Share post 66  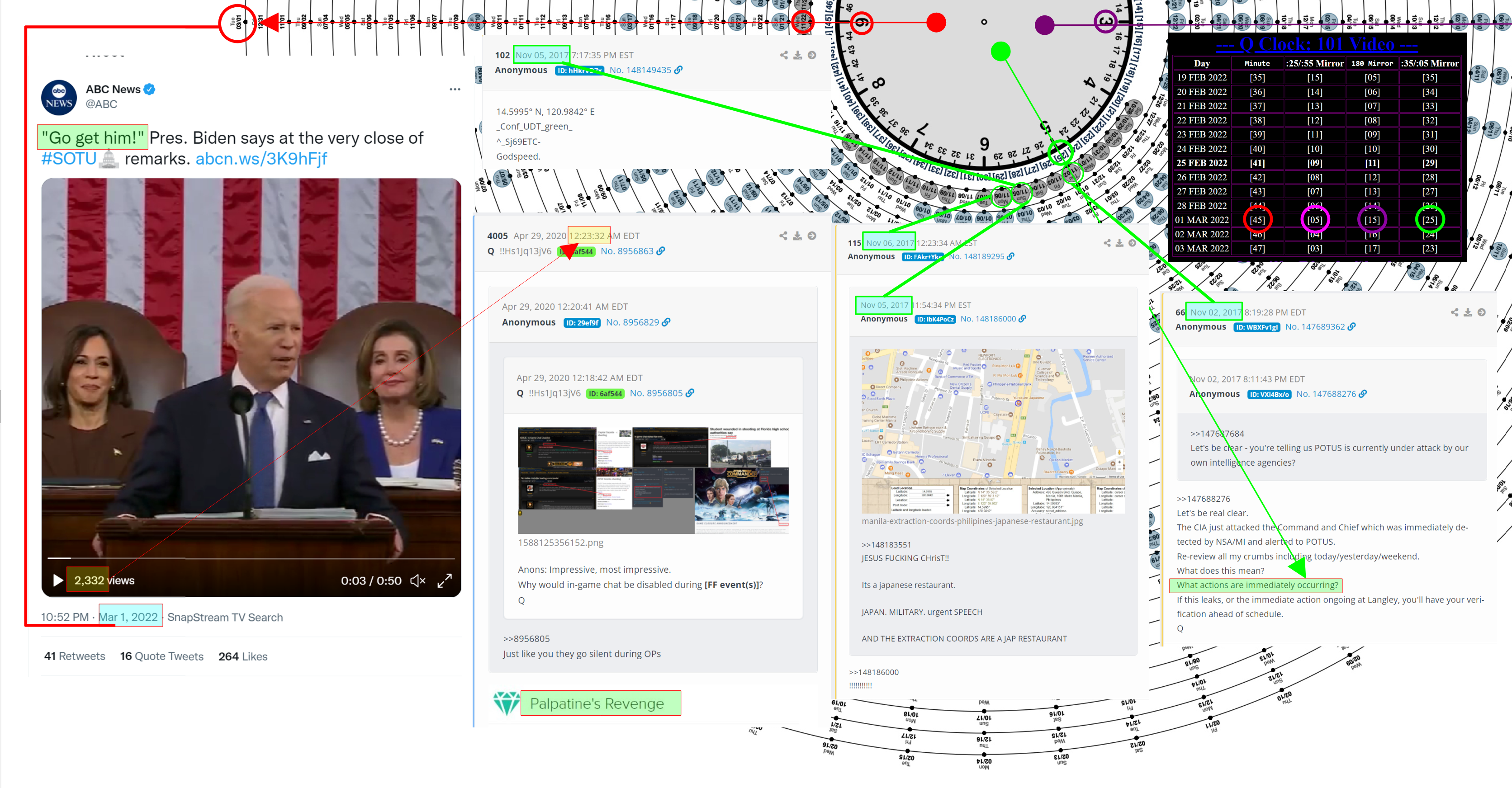tap(1455, 313)
